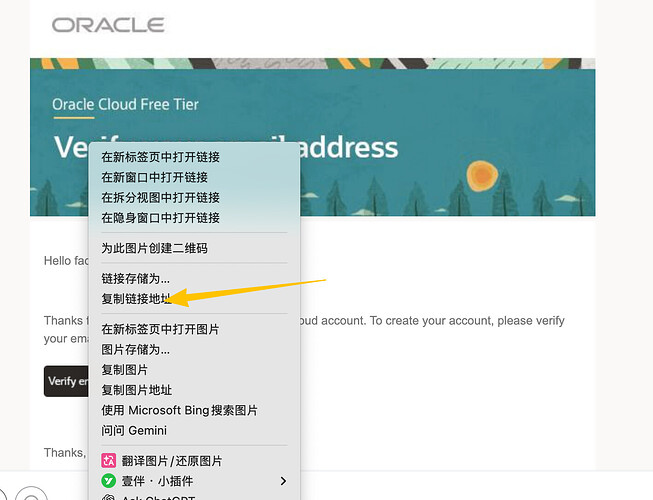Select 在拆分视图中打开链接 menu entry
The width and height of the screenshot is (653, 500).
click(x=194, y=197)
